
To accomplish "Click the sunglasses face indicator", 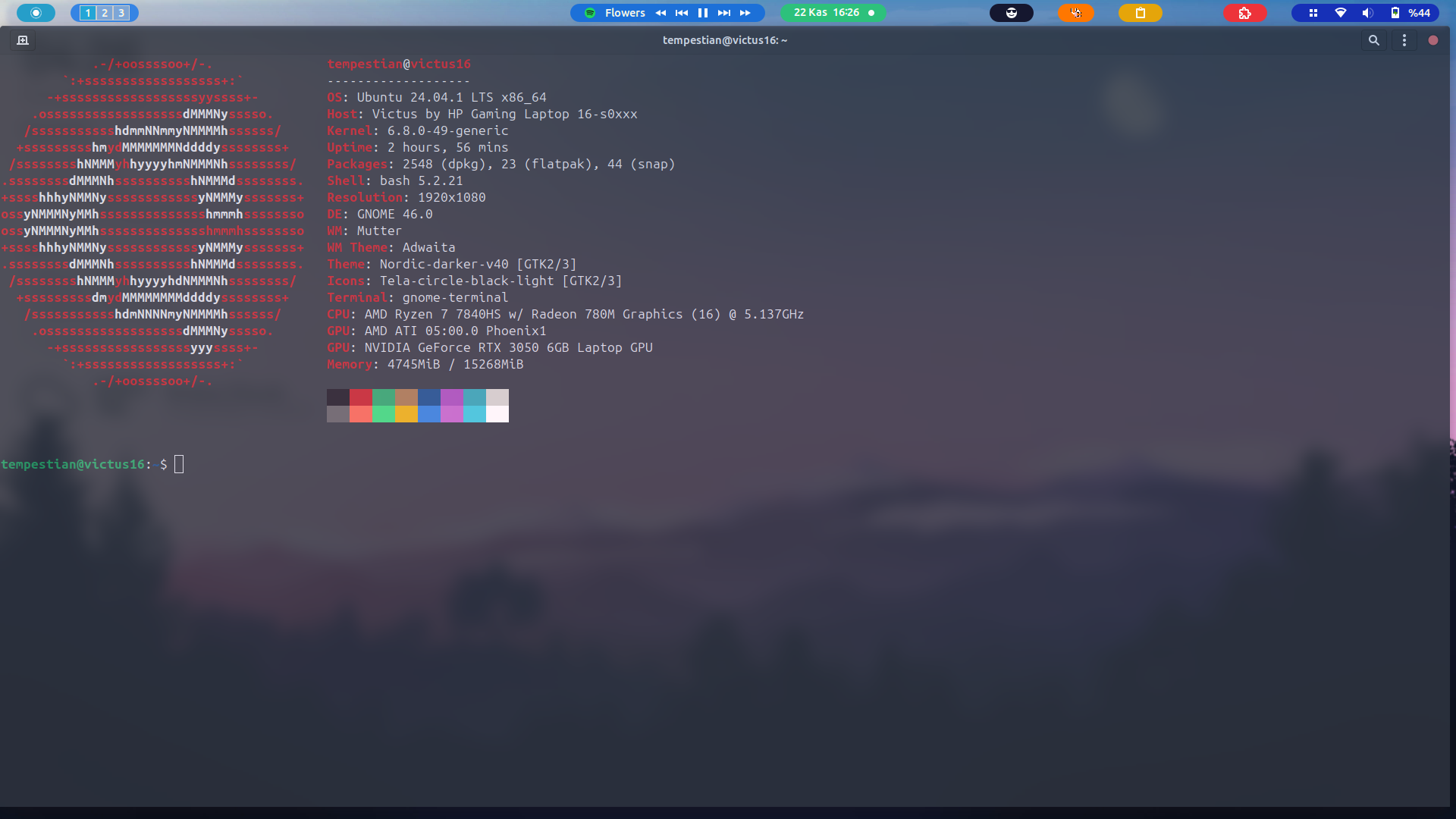I will 1011,13.
